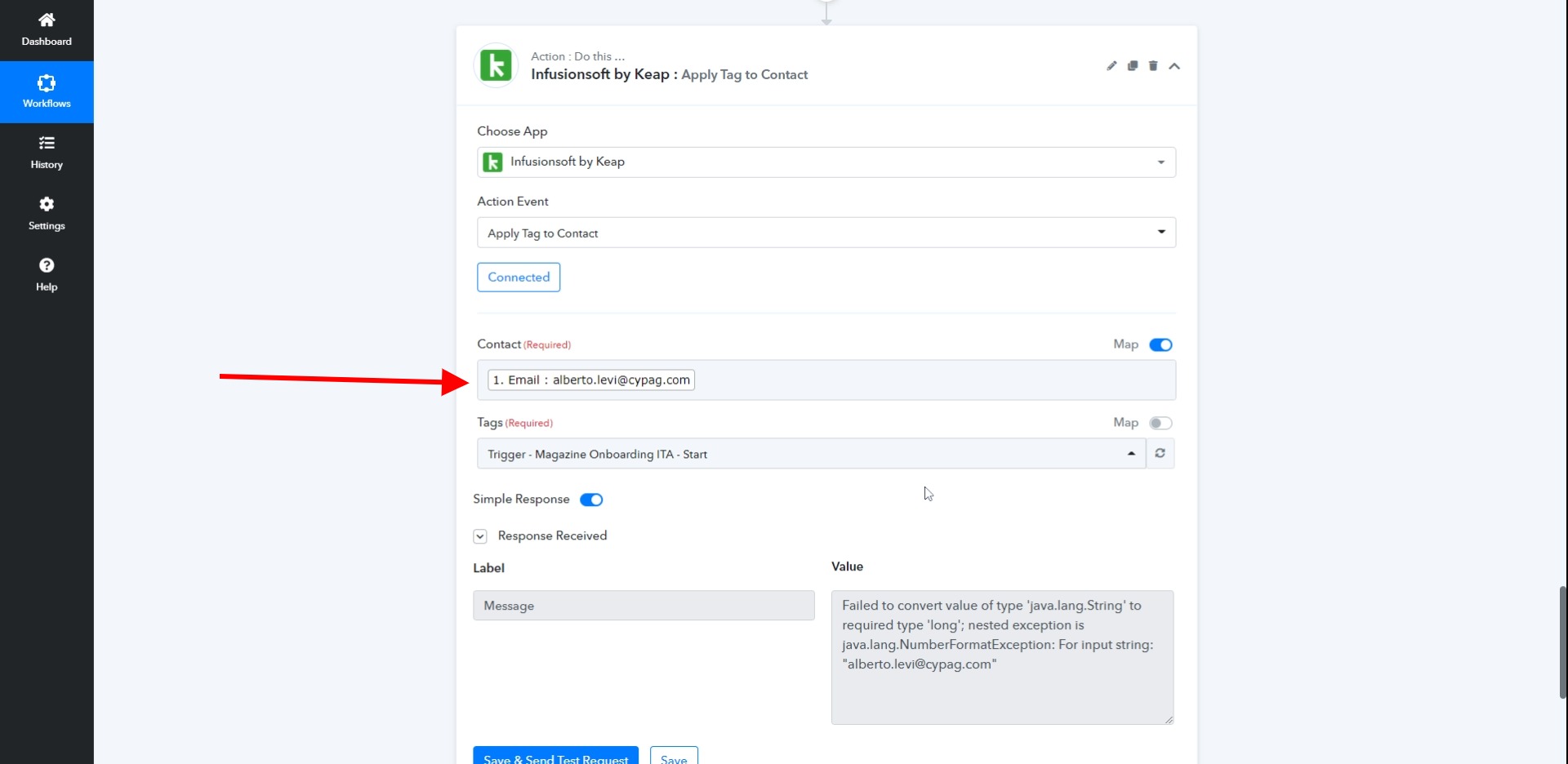Open the Choose App dropdown
The width and height of the screenshot is (1568, 764).
point(826,162)
